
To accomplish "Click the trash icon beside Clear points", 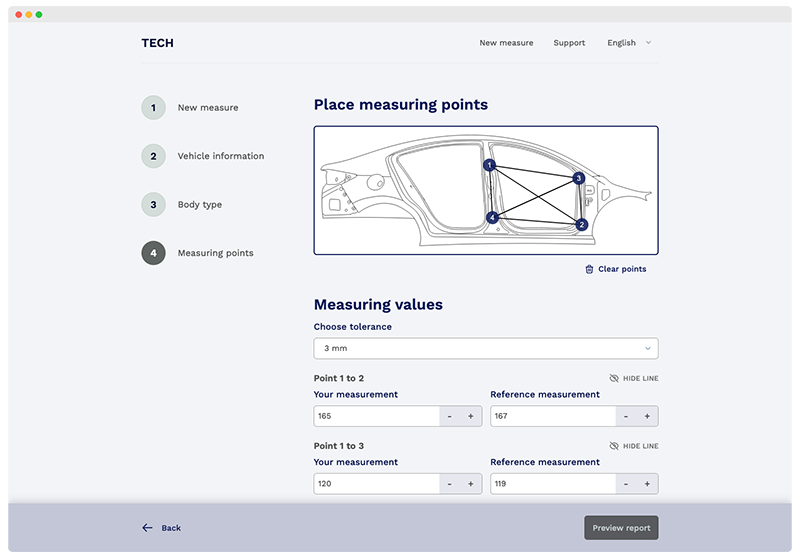I will [x=589, y=269].
